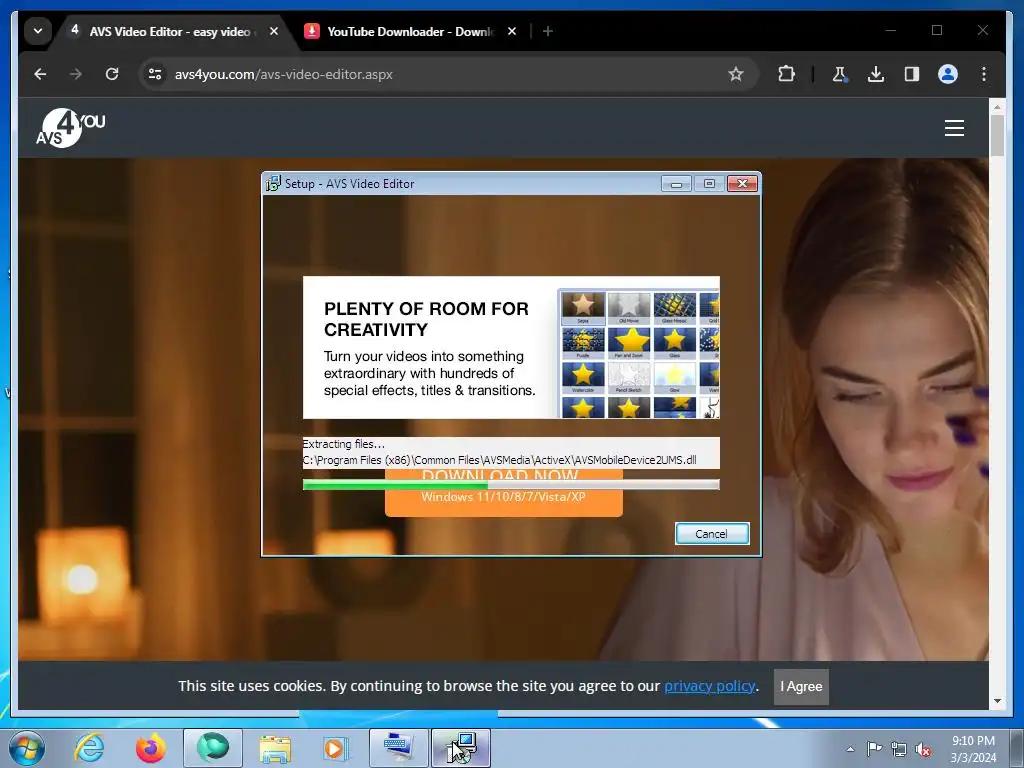
Task: Launch Internet Explorer from taskbar
Action: click(x=89, y=748)
